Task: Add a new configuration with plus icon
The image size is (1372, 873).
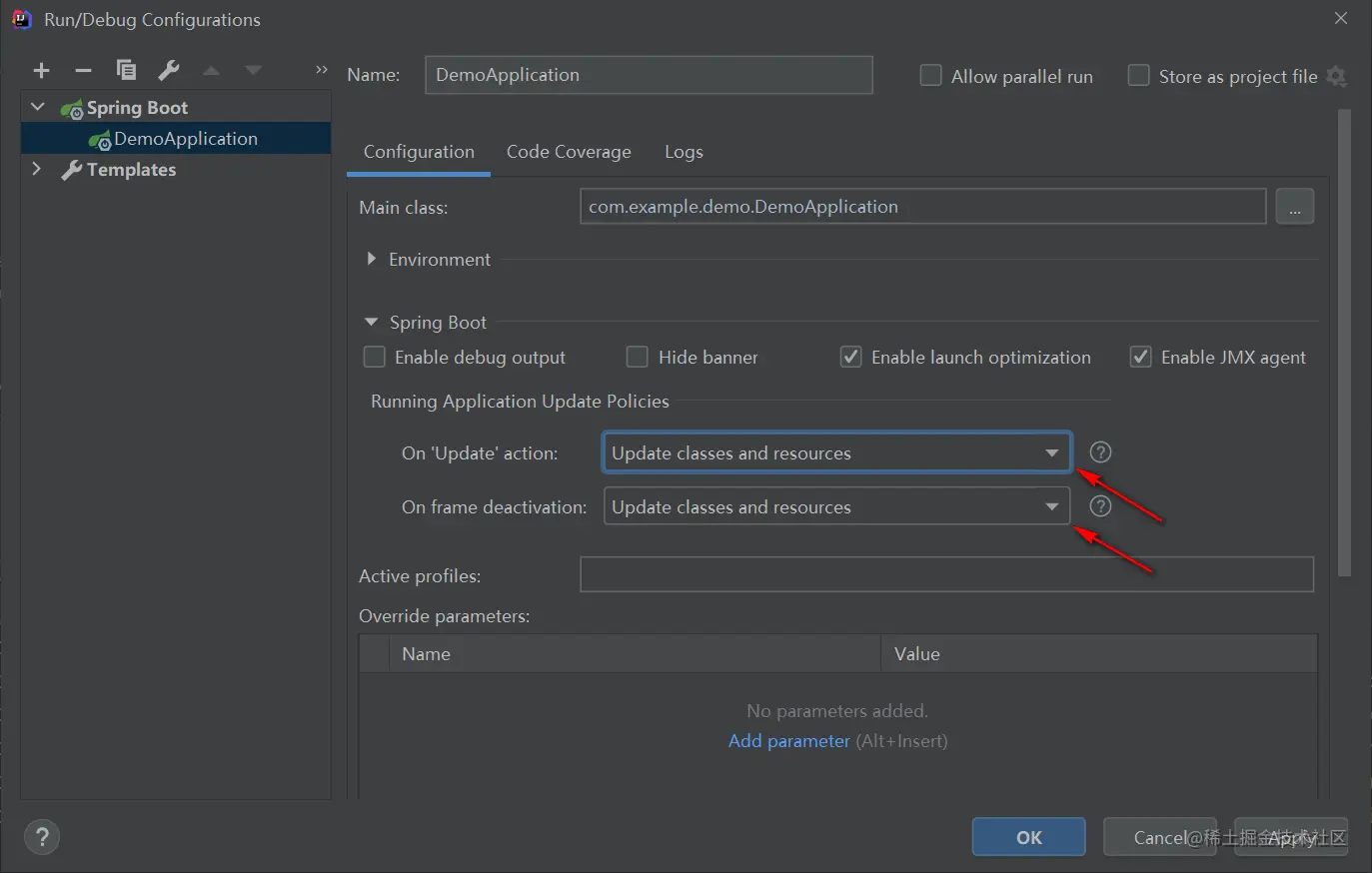Action: [41, 70]
